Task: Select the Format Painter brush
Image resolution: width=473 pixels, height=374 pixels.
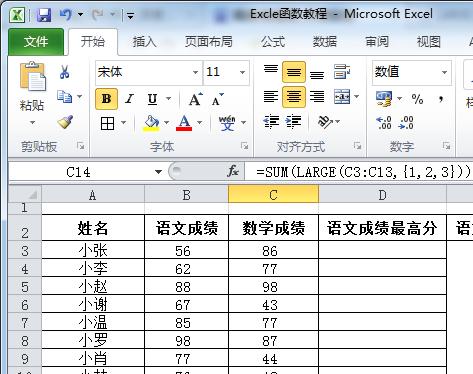Action: [65, 122]
